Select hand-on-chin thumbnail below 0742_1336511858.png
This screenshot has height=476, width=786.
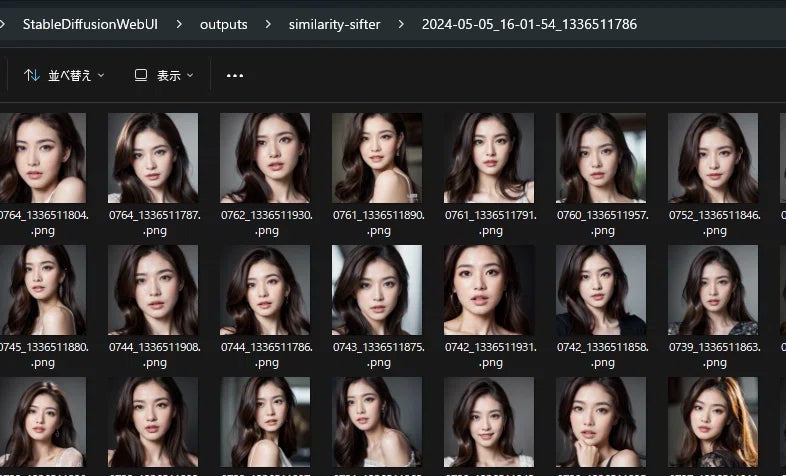pos(601,422)
